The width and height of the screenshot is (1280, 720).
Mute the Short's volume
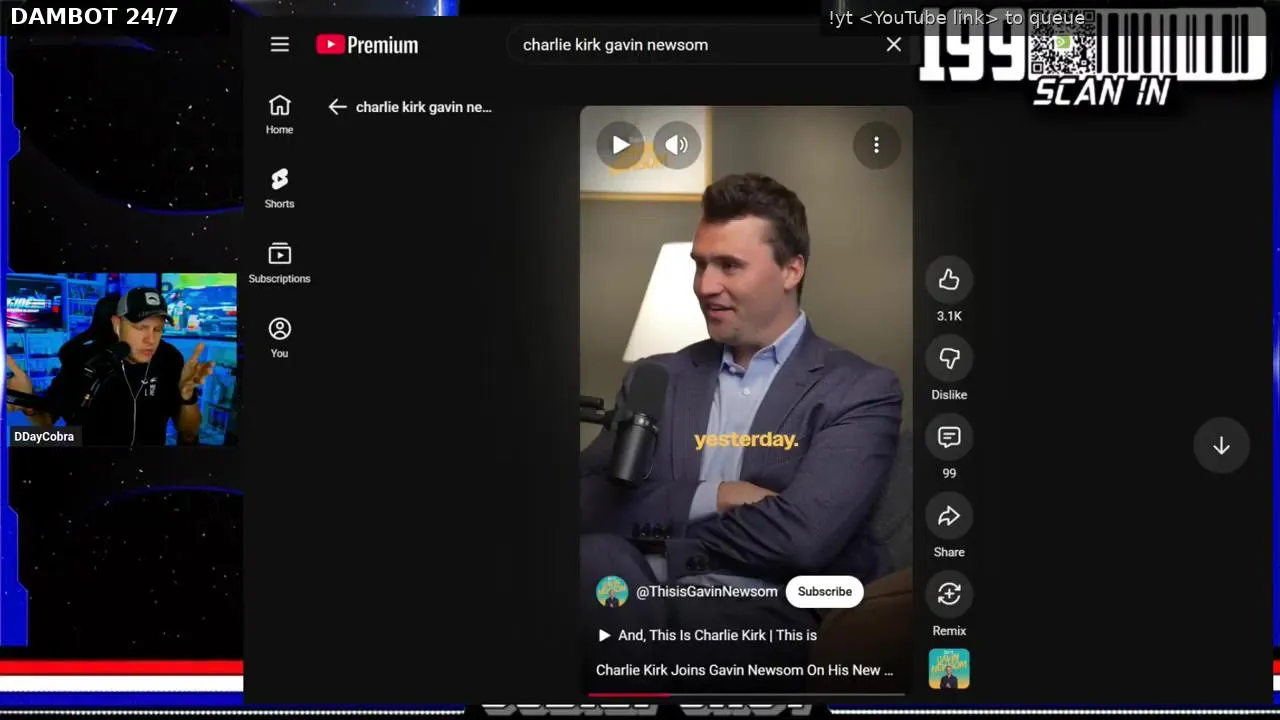677,145
